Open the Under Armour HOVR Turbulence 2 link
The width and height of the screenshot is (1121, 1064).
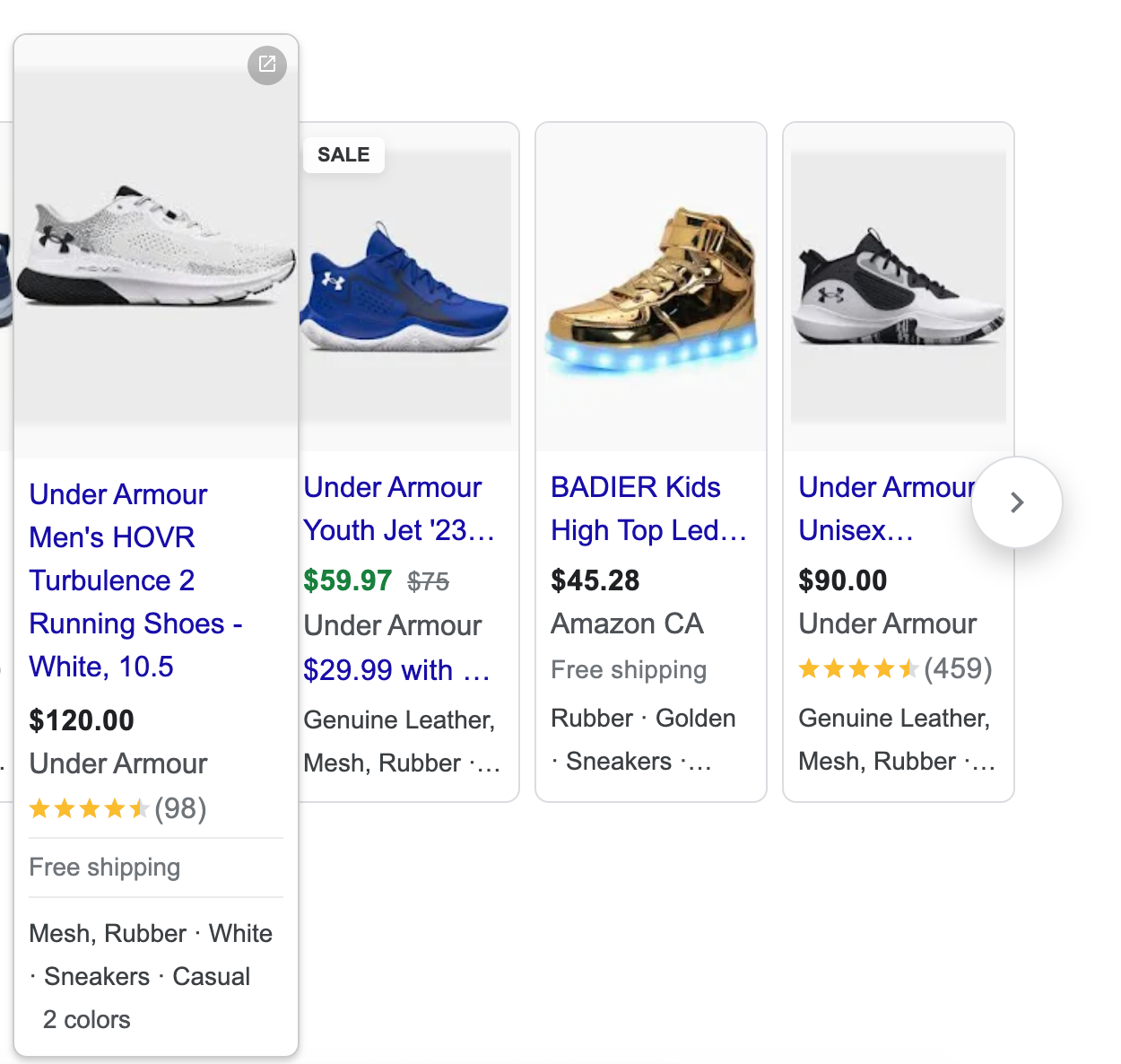135,580
